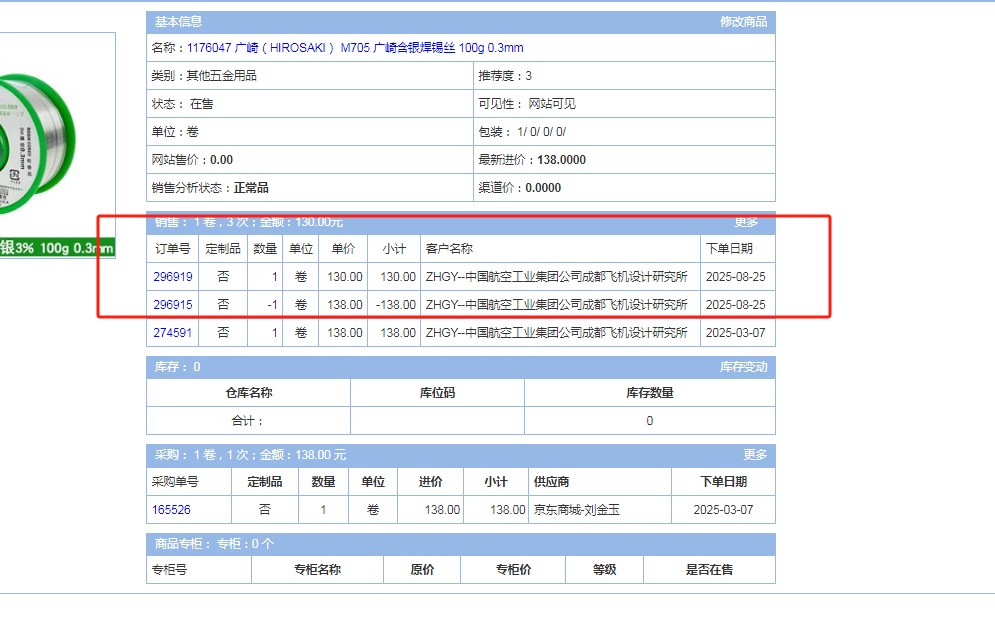
Task: Click the 等级 column header
Action: point(605,570)
